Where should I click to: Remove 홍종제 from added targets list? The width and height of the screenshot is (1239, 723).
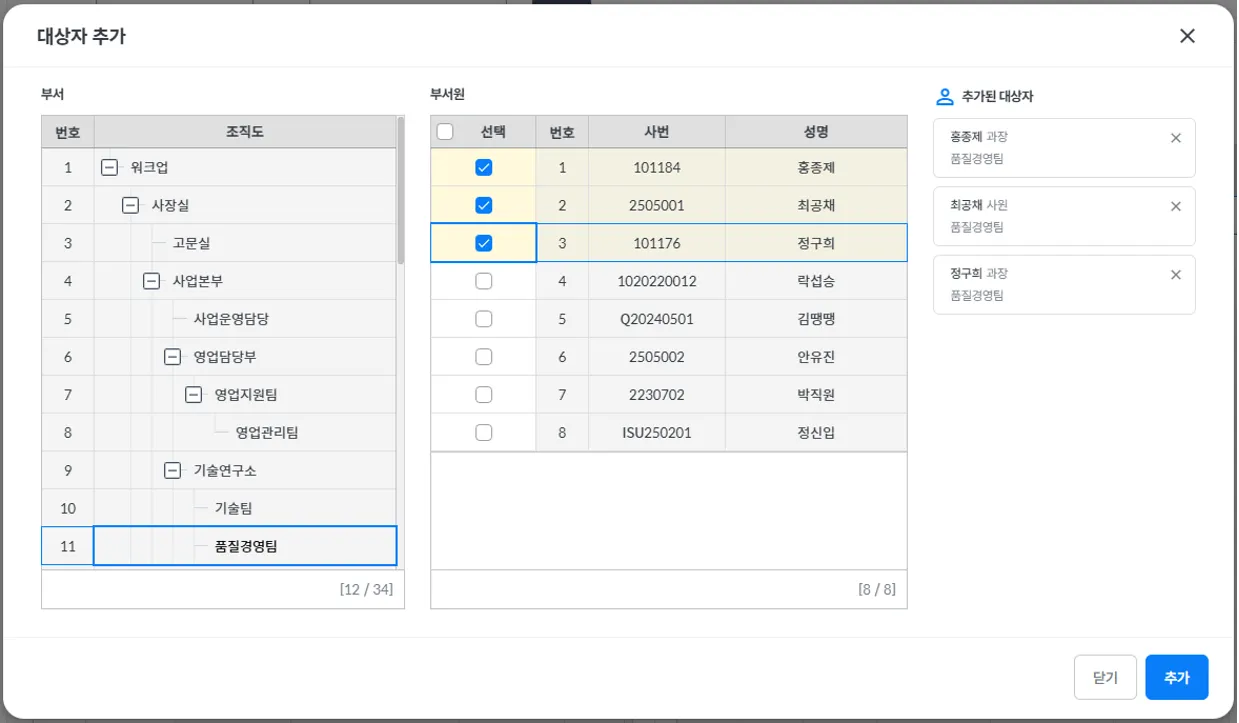[1175, 138]
